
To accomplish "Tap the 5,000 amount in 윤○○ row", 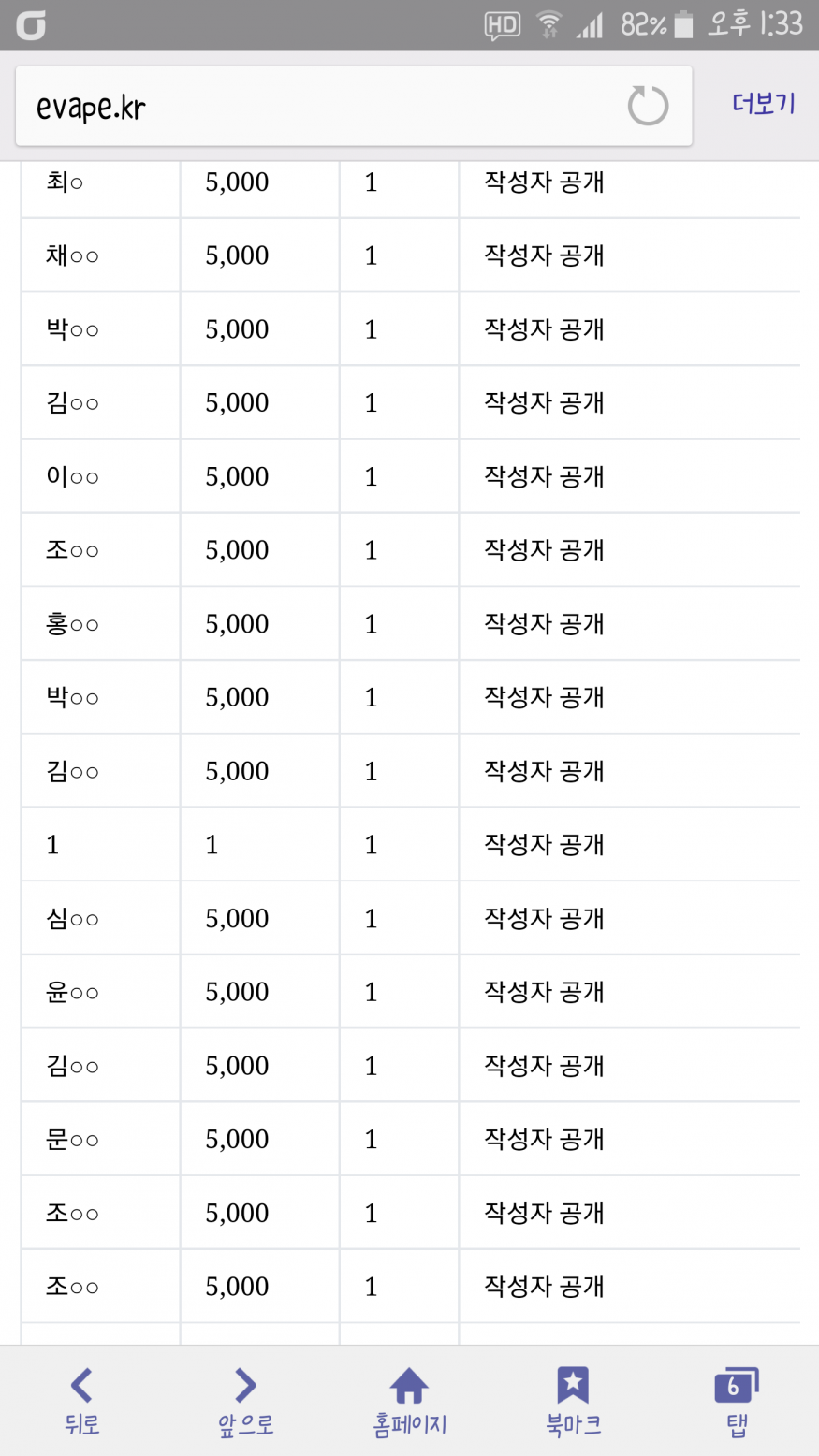I will pyautogui.click(x=237, y=992).
